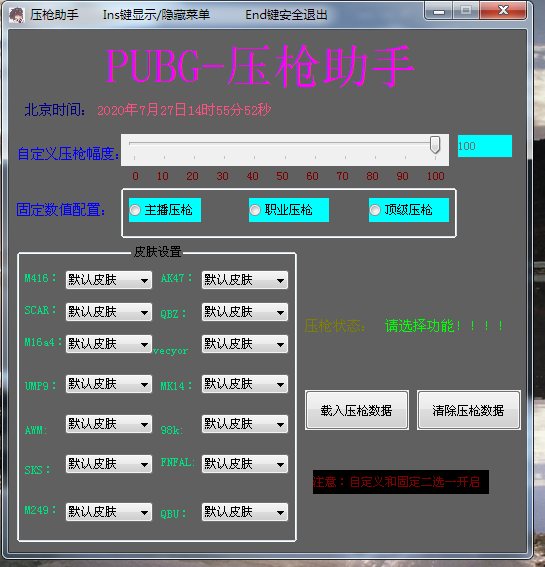Open the QBU skin combo box
The width and height of the screenshot is (545, 567).
point(244,512)
